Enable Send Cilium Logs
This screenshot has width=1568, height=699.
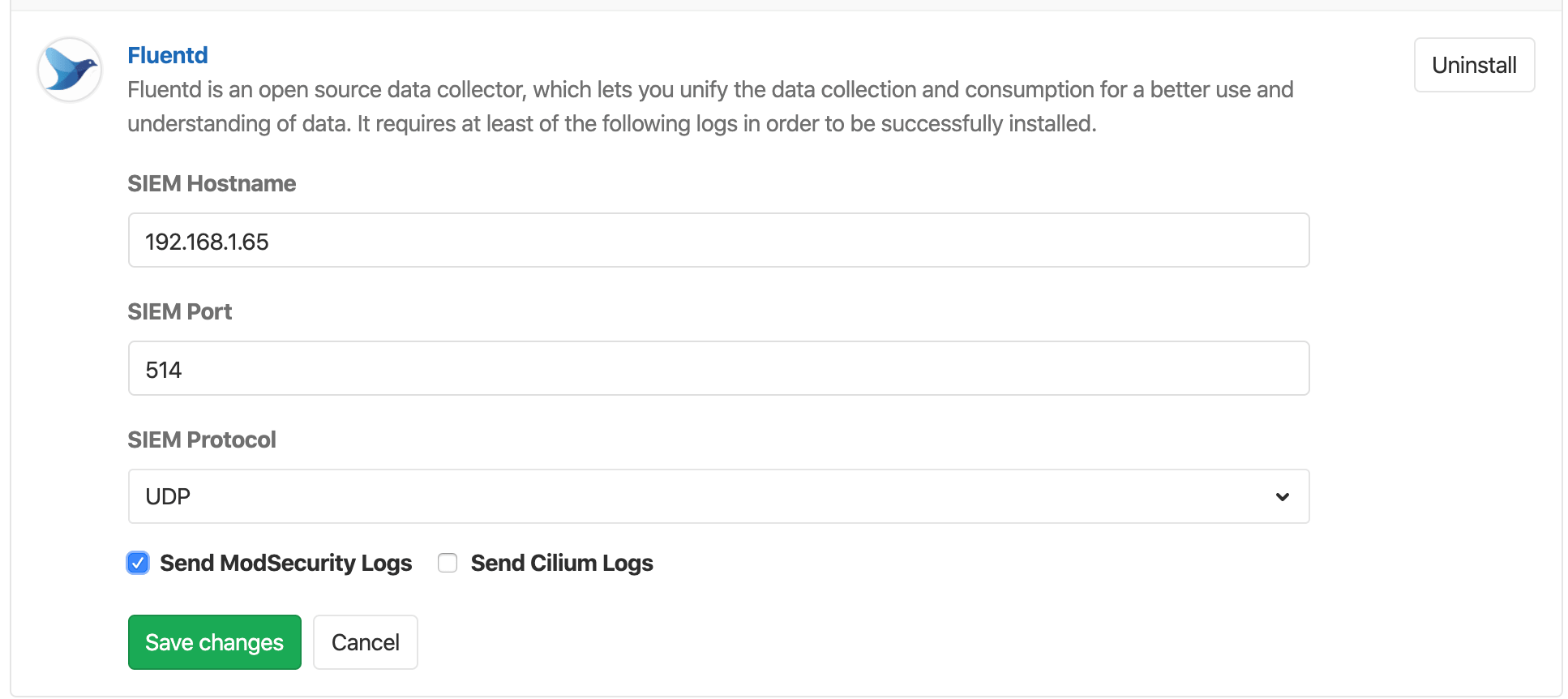coord(448,563)
